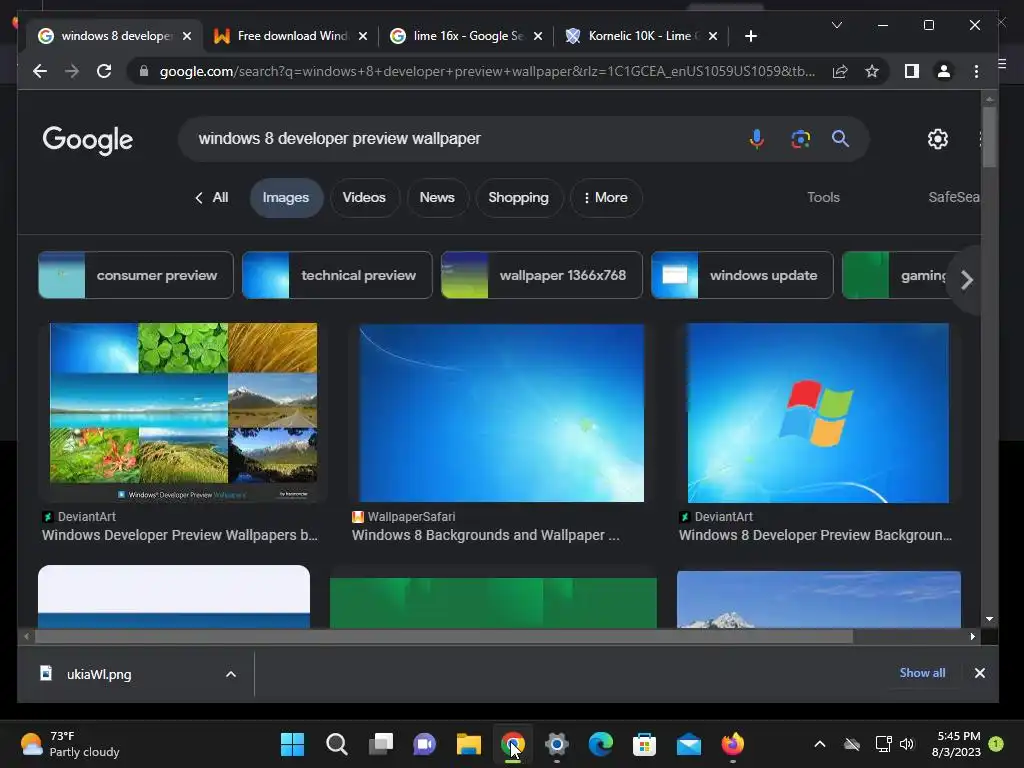
Task: Bookmark this tab with star icon
Action: (x=872, y=71)
